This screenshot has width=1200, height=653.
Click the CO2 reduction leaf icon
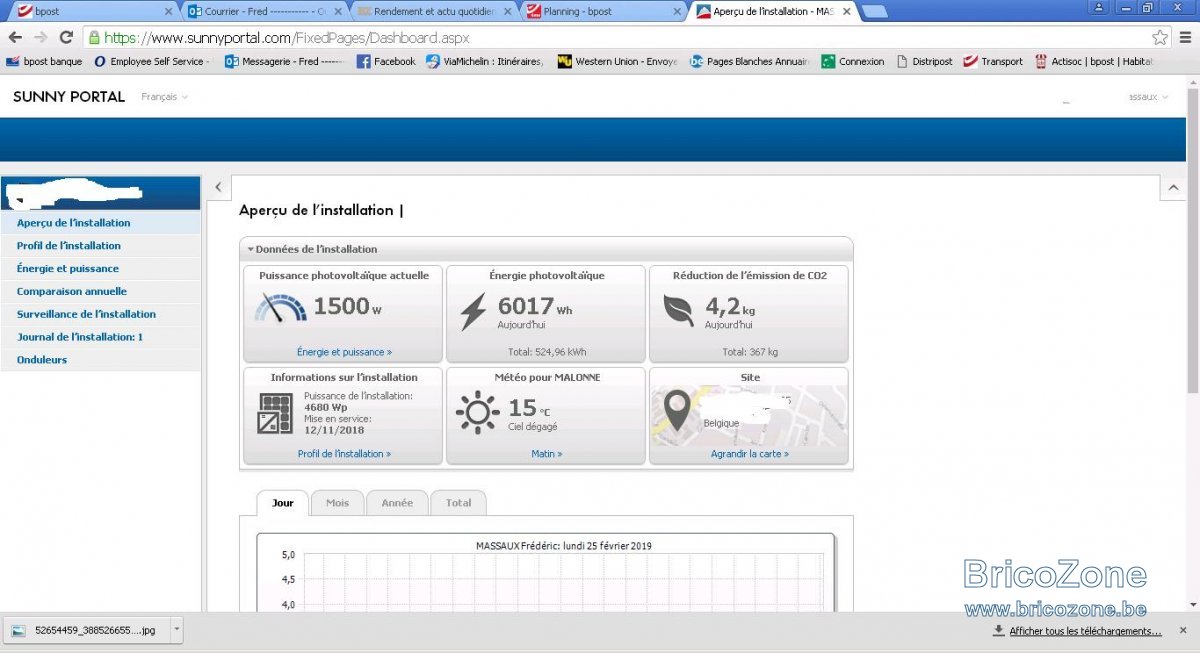tap(679, 311)
